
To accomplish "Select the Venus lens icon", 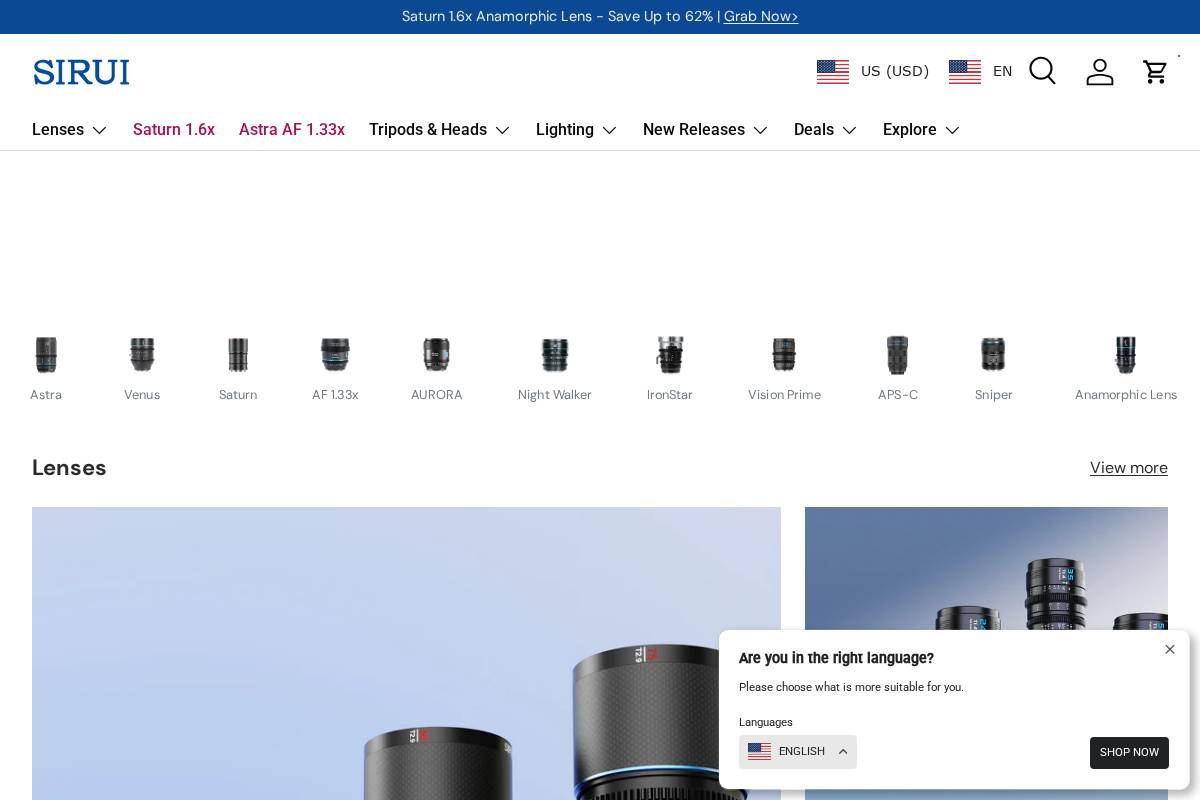I will point(142,355).
